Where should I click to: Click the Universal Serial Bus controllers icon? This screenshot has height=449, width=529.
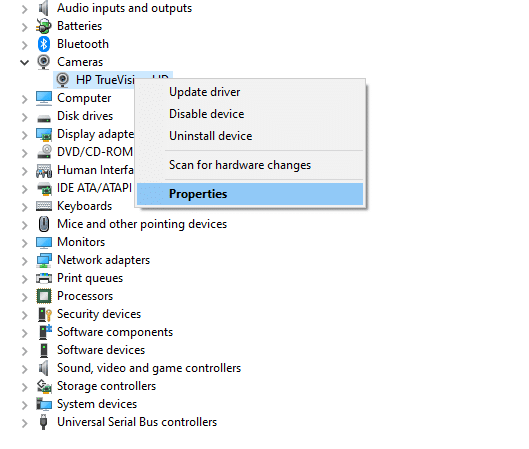pos(44,422)
